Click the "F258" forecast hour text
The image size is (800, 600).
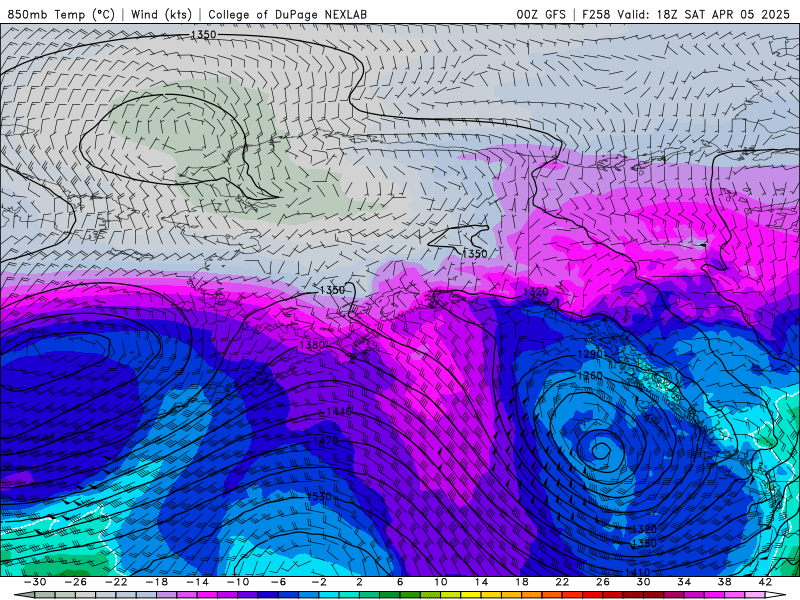tap(596, 14)
